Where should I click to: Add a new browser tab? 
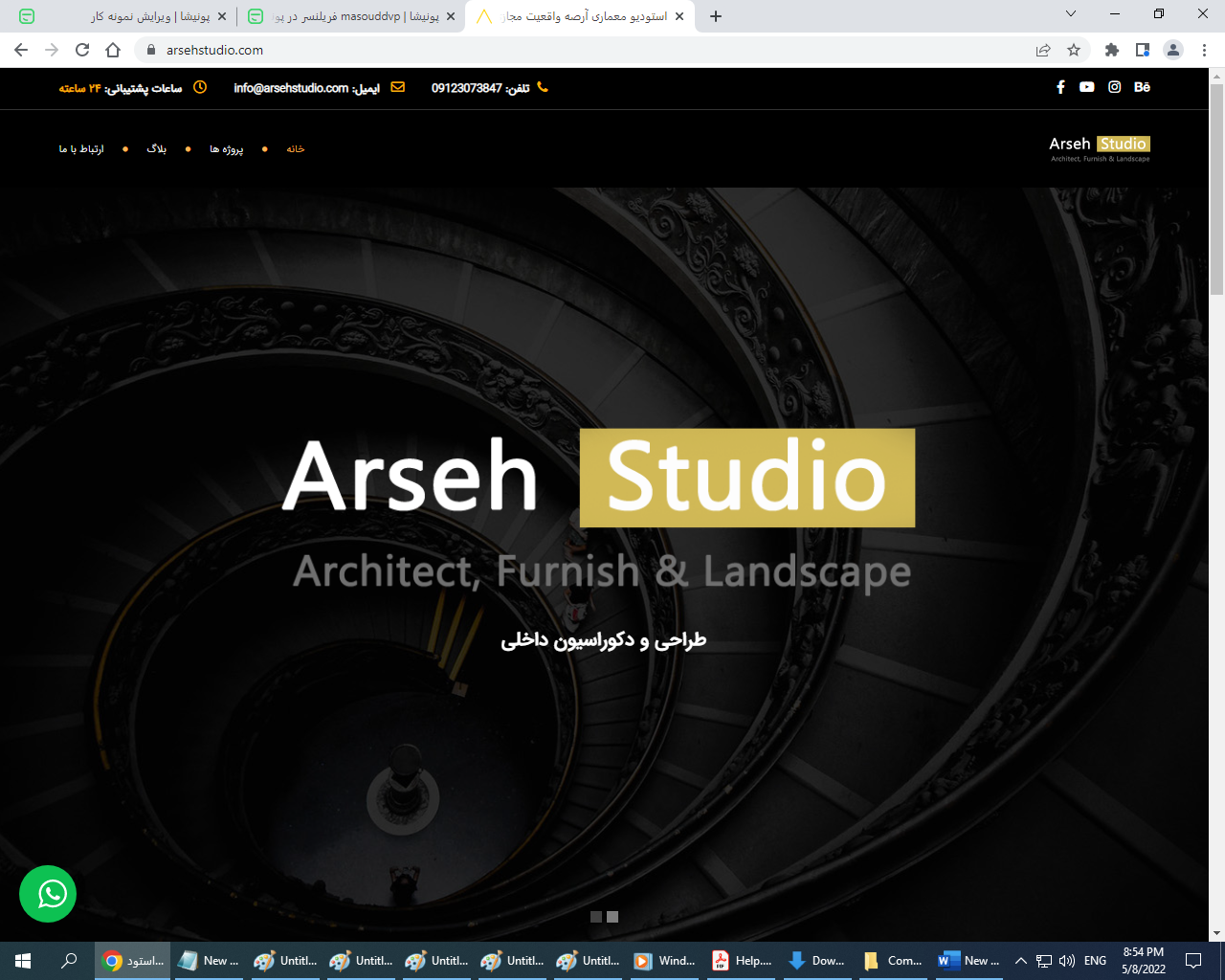[x=716, y=16]
